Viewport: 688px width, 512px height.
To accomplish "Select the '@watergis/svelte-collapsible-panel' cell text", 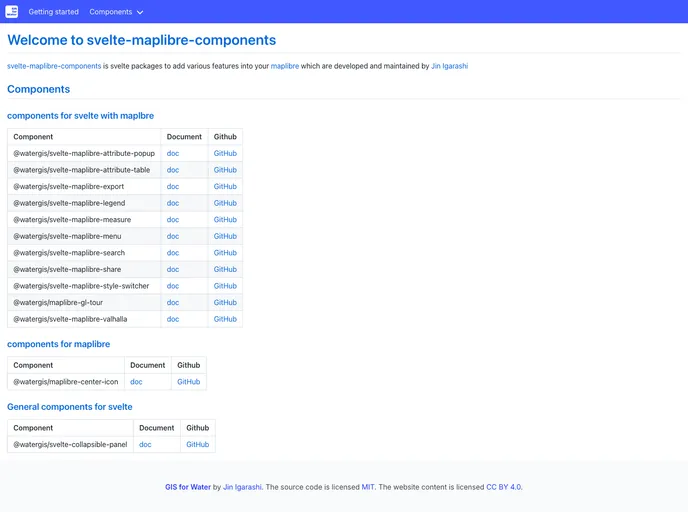I will (x=70, y=444).
